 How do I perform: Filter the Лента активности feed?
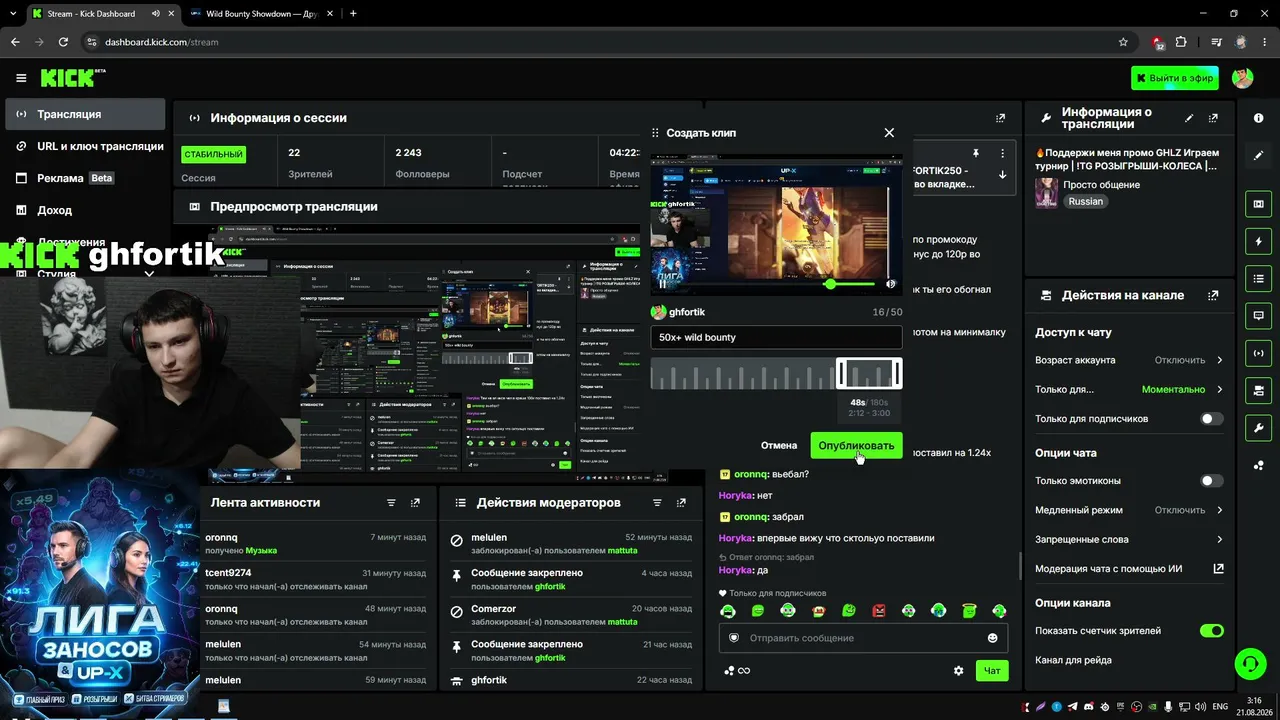tap(391, 503)
